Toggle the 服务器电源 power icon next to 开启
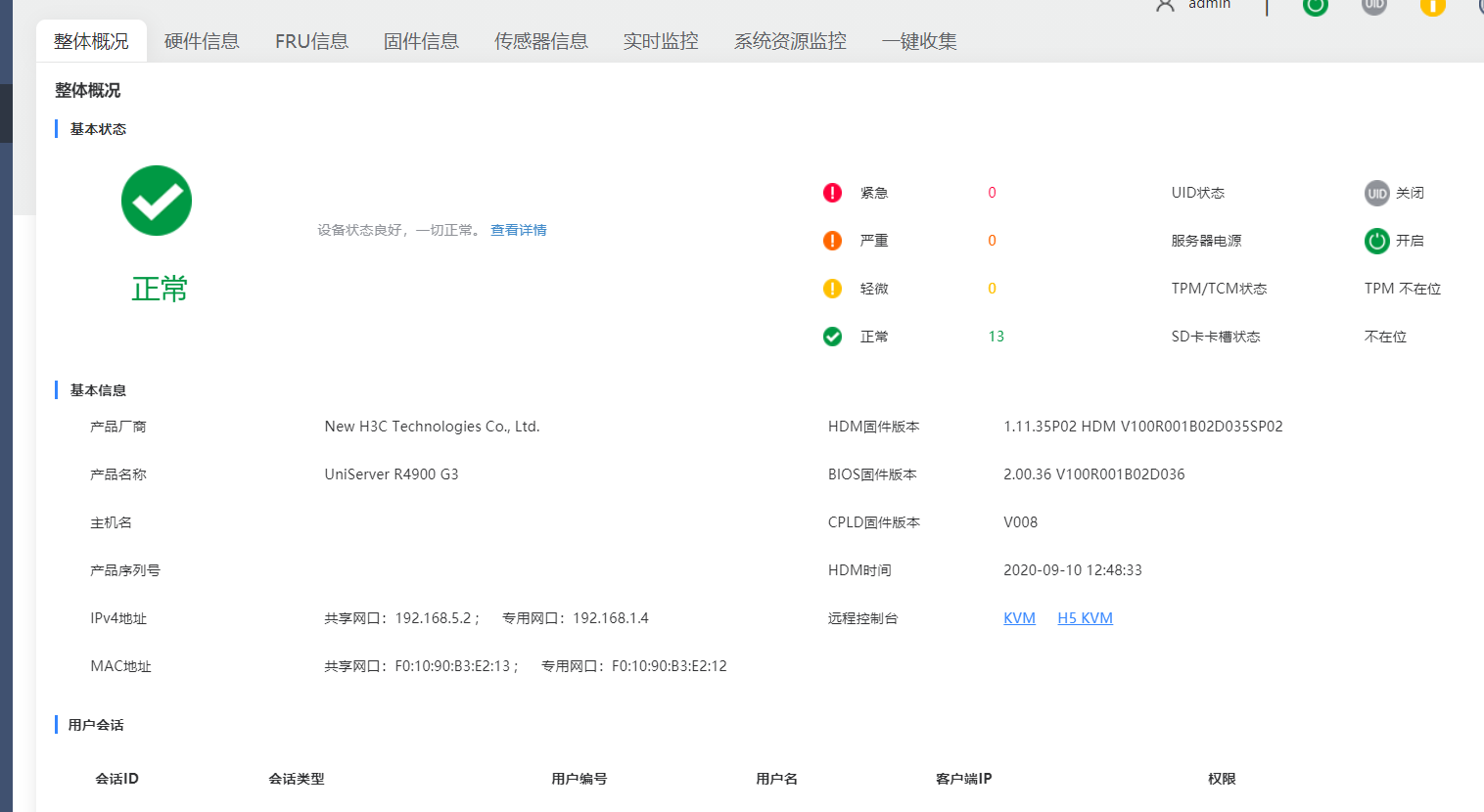Image resolution: width=1484 pixels, height=812 pixels. (1376, 241)
